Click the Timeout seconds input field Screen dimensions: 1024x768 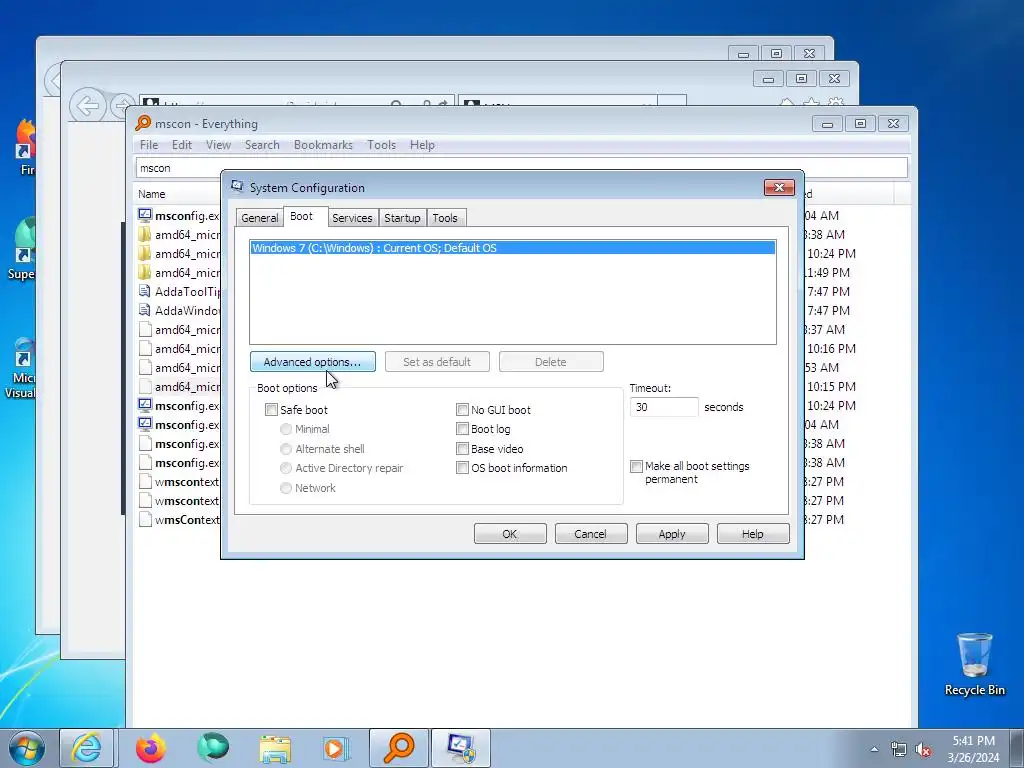tap(664, 407)
